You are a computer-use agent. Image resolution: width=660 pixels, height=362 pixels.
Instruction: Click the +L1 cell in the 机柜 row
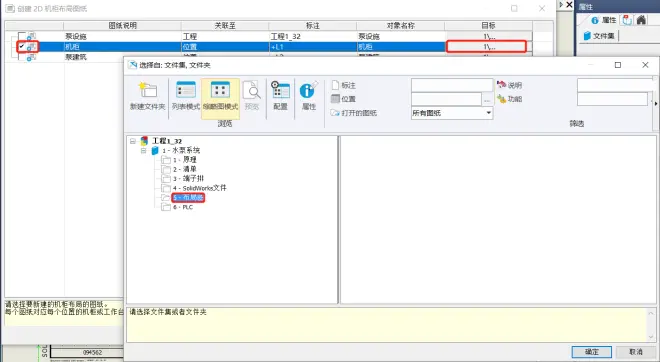point(312,47)
